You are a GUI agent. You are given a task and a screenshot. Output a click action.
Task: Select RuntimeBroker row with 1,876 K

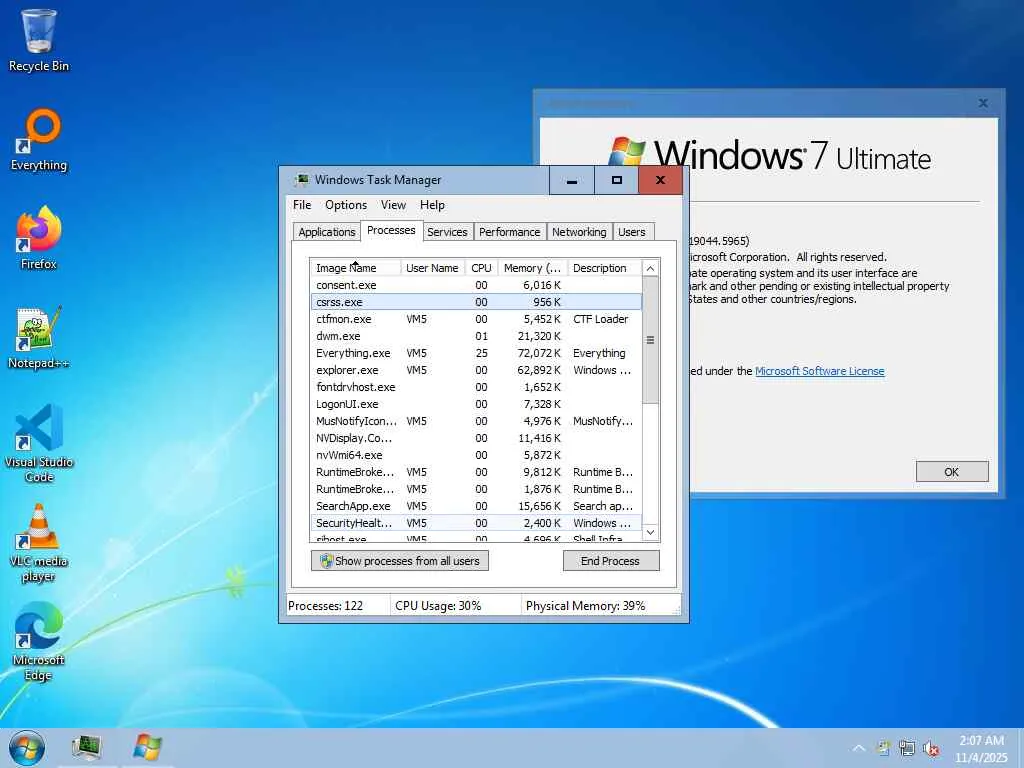pos(476,488)
